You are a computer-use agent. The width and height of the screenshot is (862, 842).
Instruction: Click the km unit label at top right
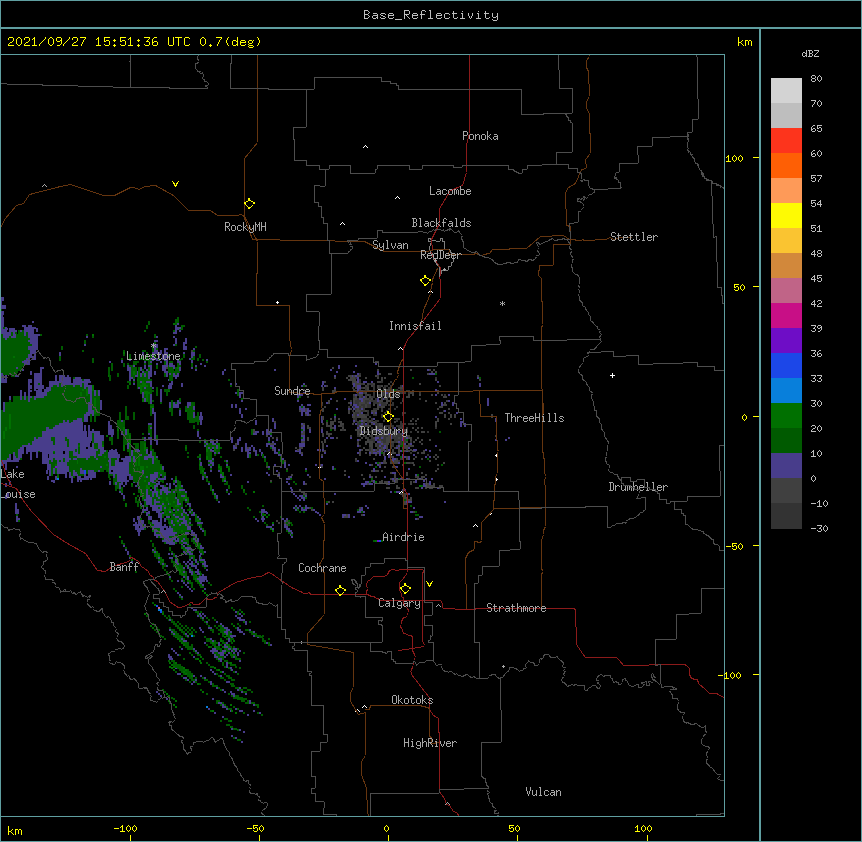tap(745, 42)
